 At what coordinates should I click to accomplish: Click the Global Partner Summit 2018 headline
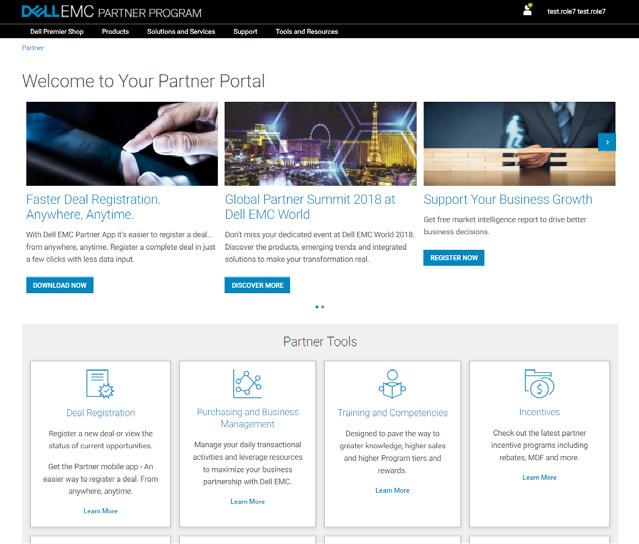coord(310,207)
